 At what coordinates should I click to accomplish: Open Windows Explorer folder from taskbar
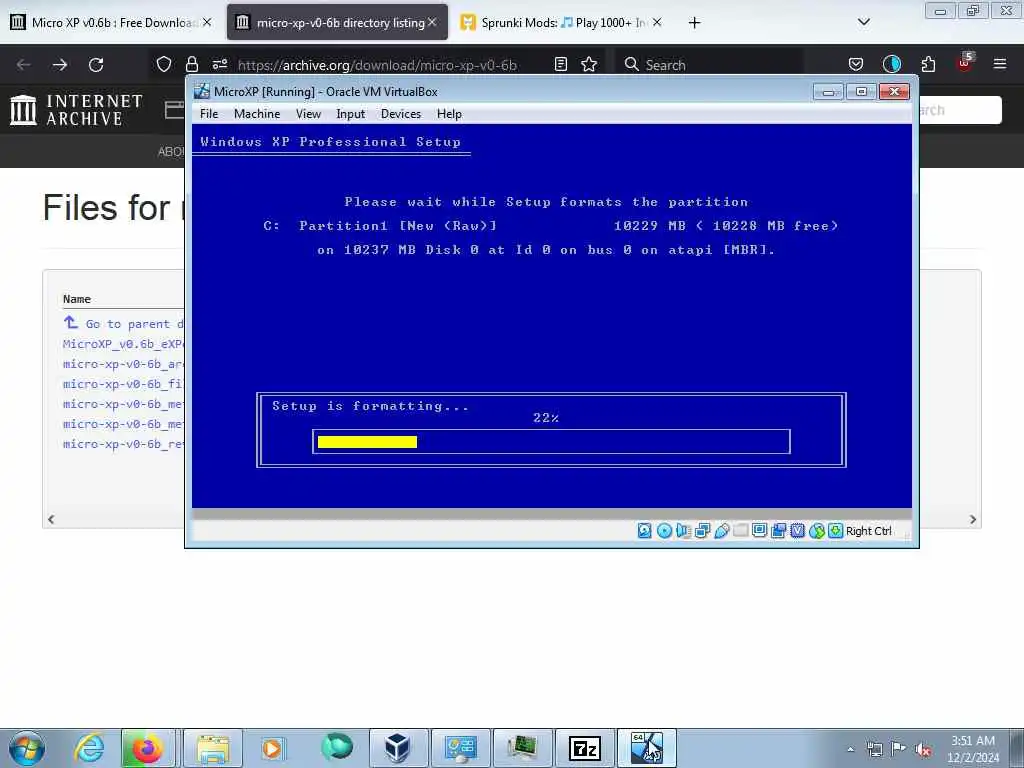pos(213,748)
